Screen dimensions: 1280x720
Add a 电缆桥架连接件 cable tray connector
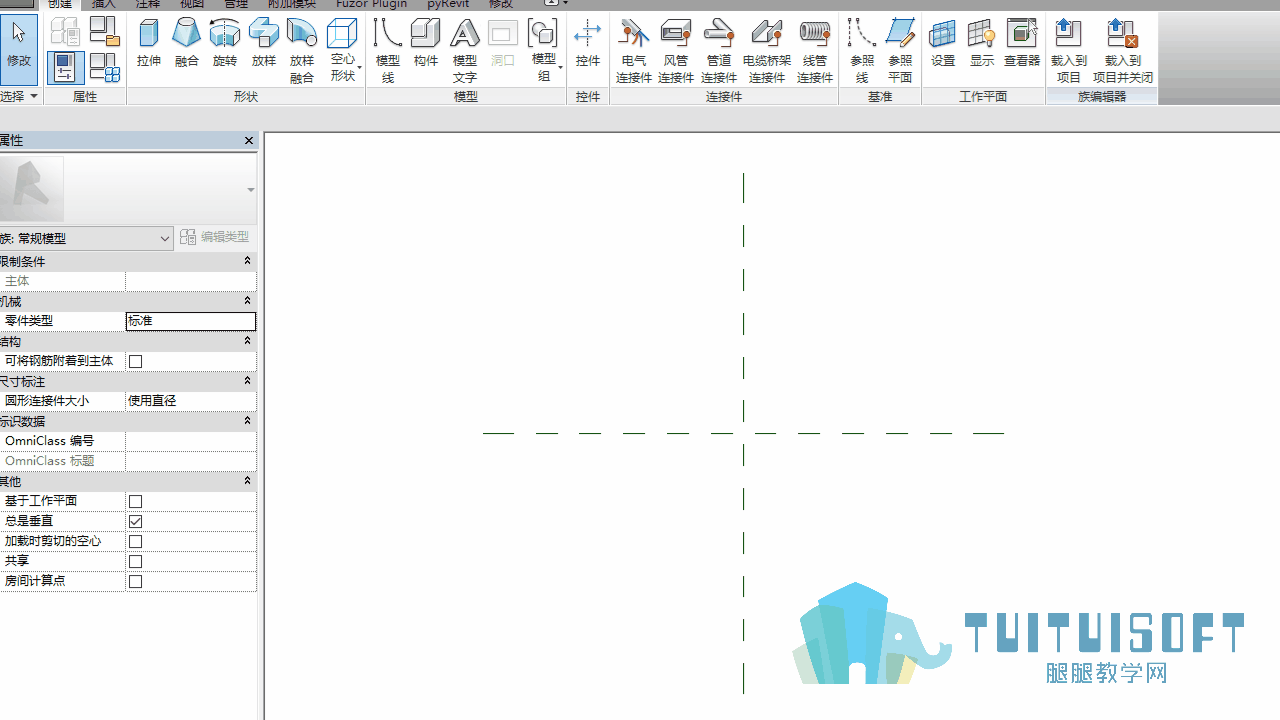(767, 50)
